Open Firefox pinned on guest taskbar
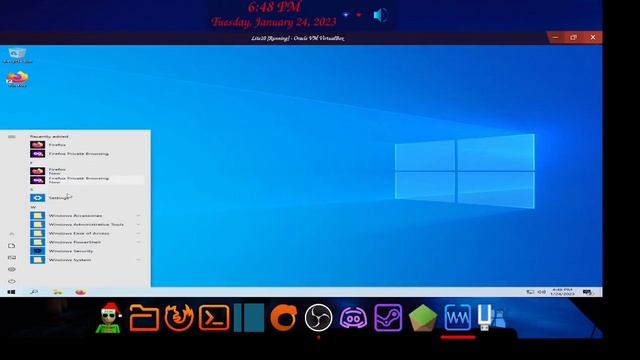This screenshot has width=640, height=360. pos(80,292)
